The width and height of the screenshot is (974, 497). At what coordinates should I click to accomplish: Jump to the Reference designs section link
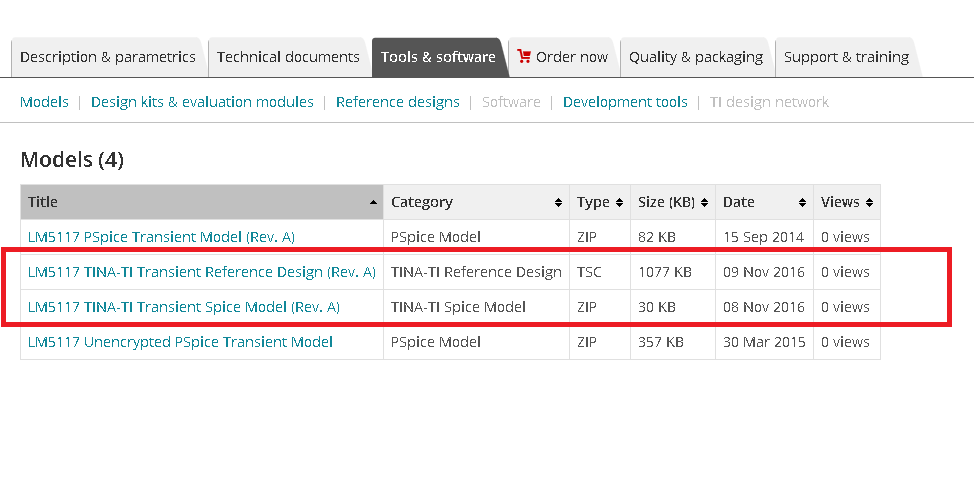pos(398,102)
